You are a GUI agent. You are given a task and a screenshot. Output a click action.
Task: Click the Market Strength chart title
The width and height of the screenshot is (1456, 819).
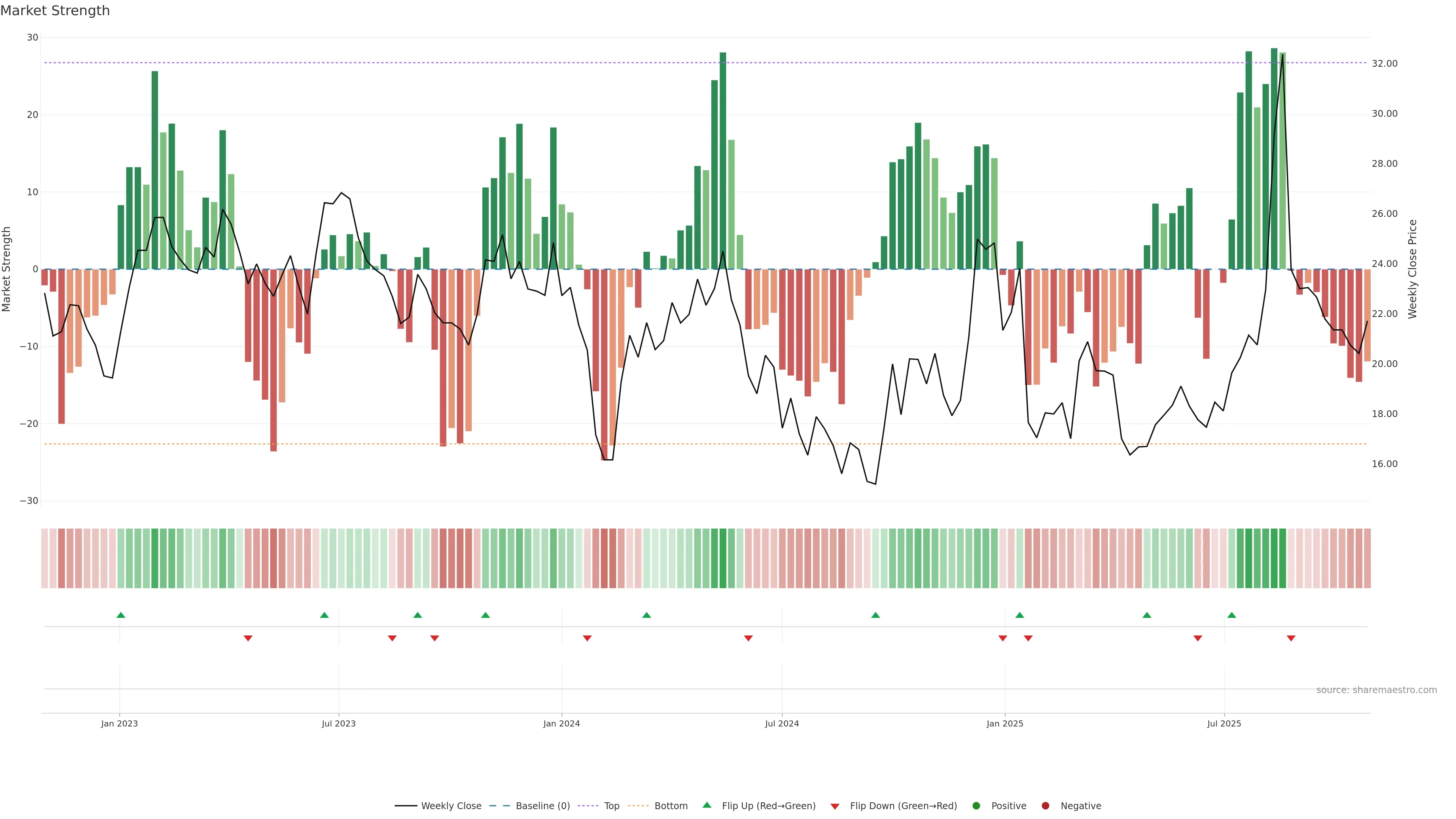[x=55, y=11]
